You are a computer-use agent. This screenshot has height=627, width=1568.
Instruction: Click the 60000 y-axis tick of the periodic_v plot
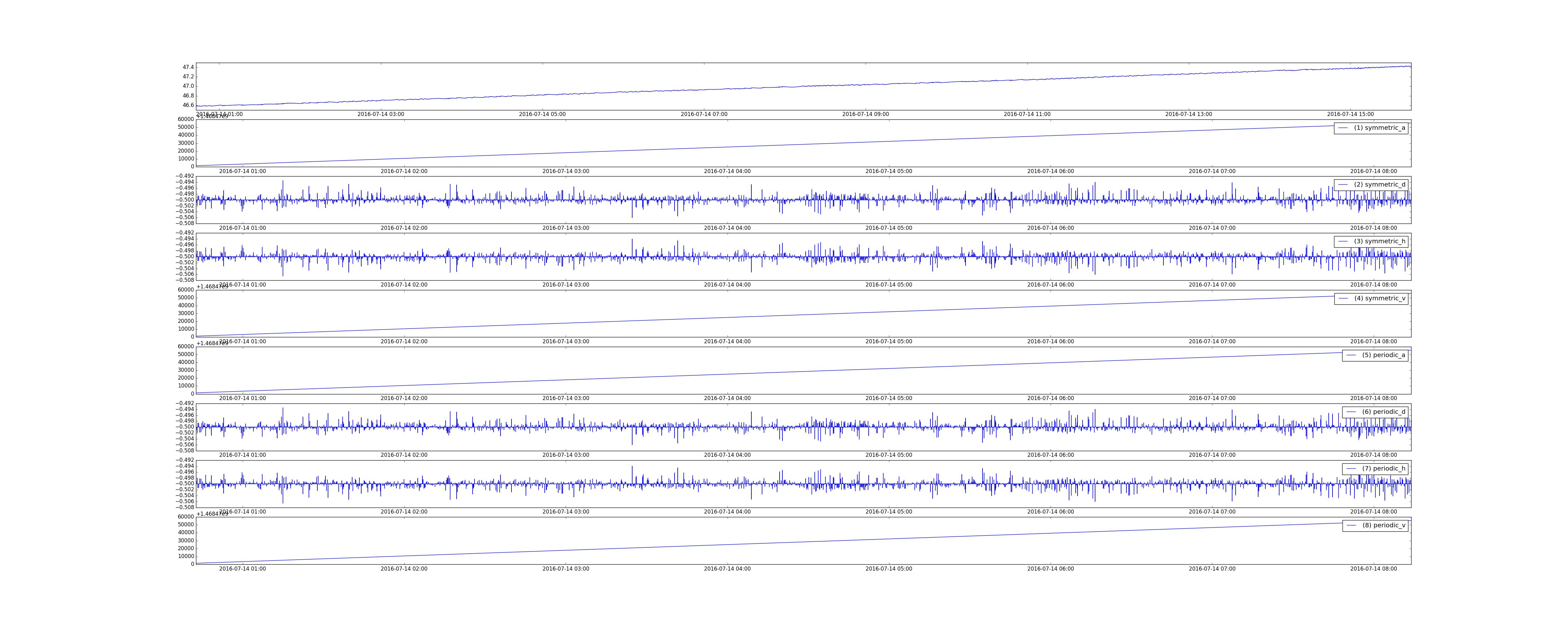click(185, 517)
